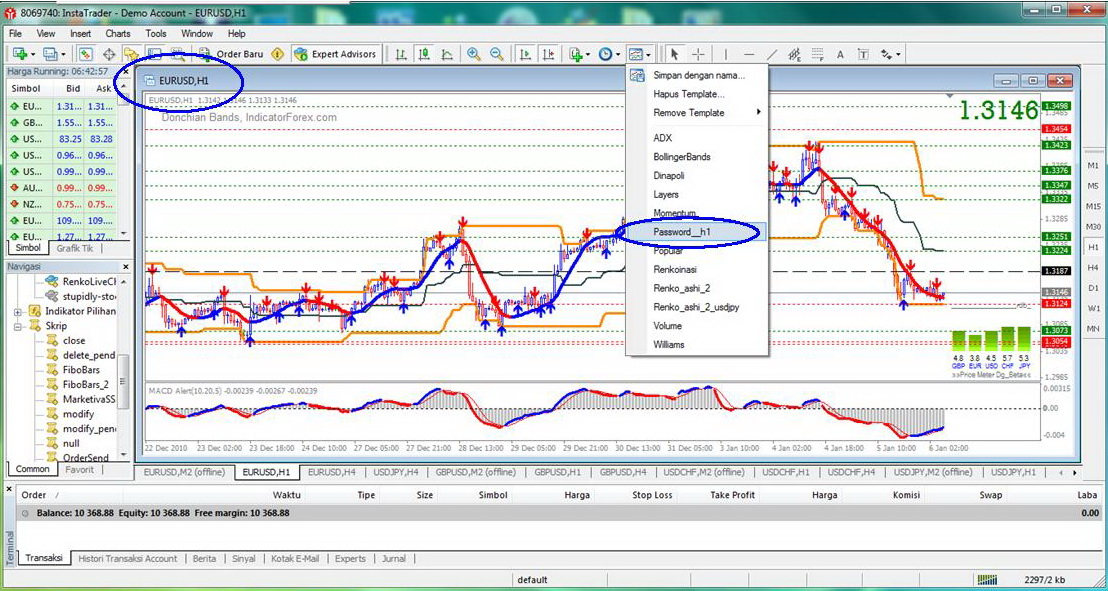Image resolution: width=1108 pixels, height=591 pixels.
Task: Expand the Remove Template submenu
Action: point(696,112)
